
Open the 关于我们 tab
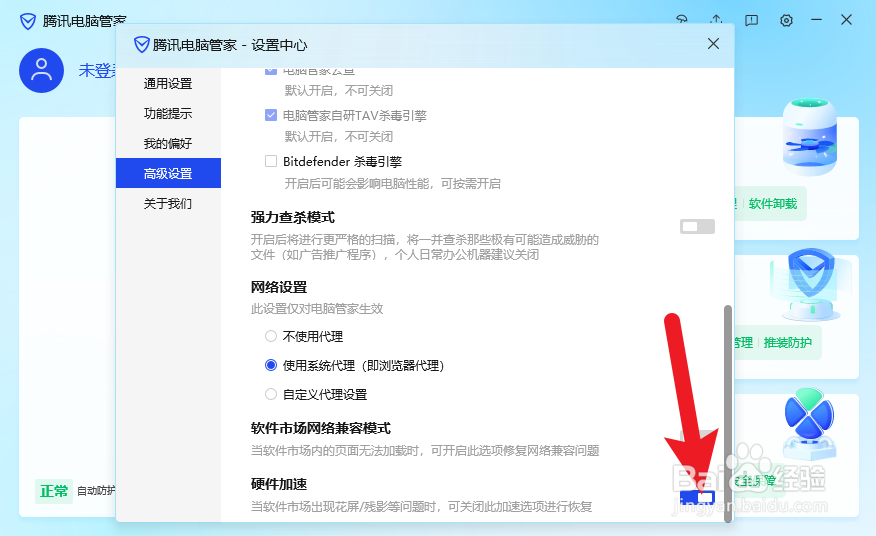168,203
